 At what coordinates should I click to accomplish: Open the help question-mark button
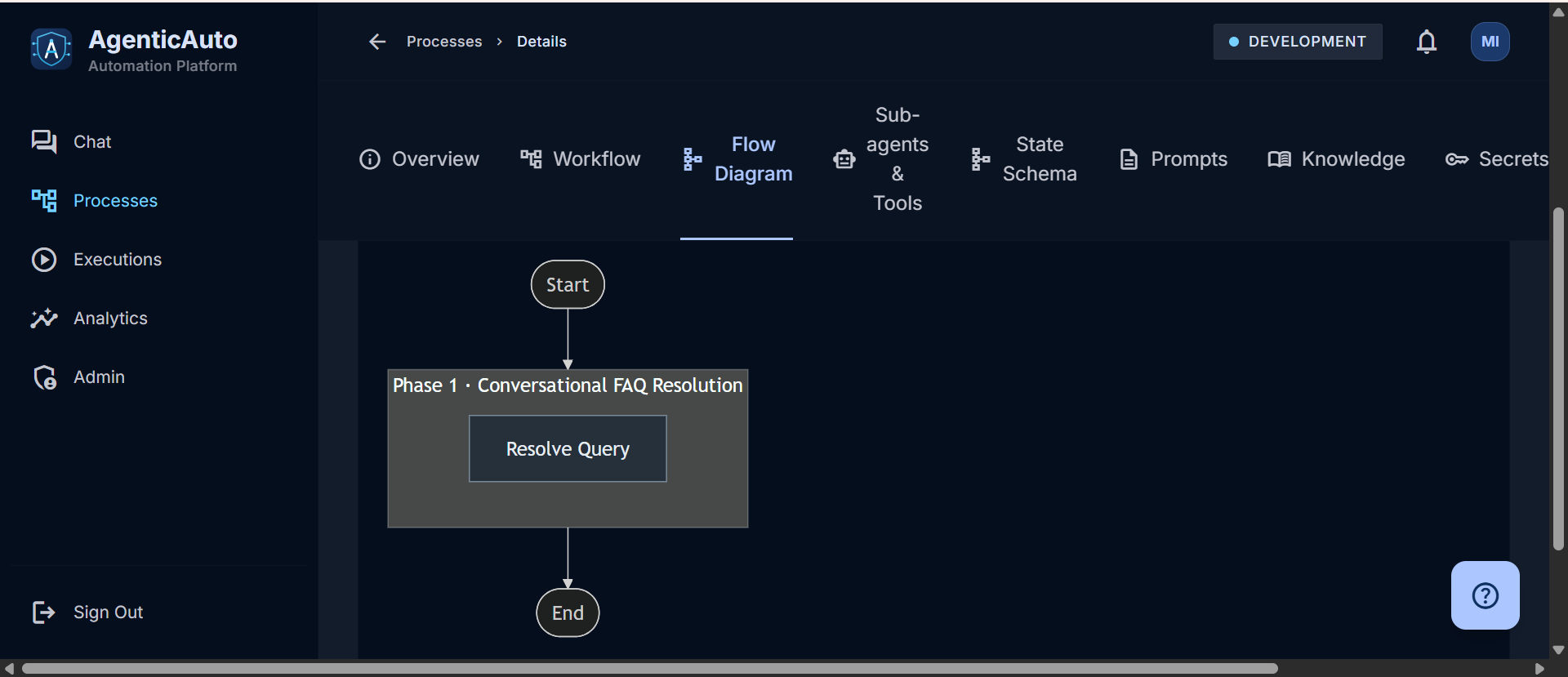coord(1486,595)
